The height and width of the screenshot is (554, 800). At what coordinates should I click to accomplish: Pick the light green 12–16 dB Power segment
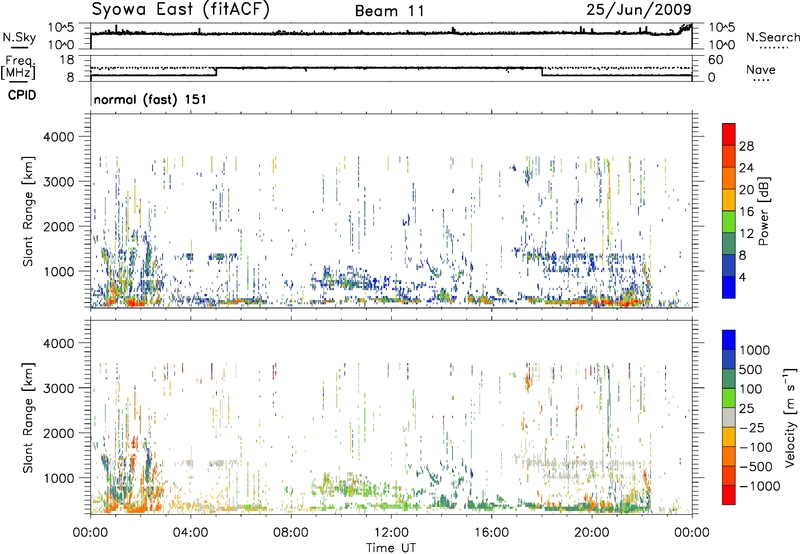729,221
